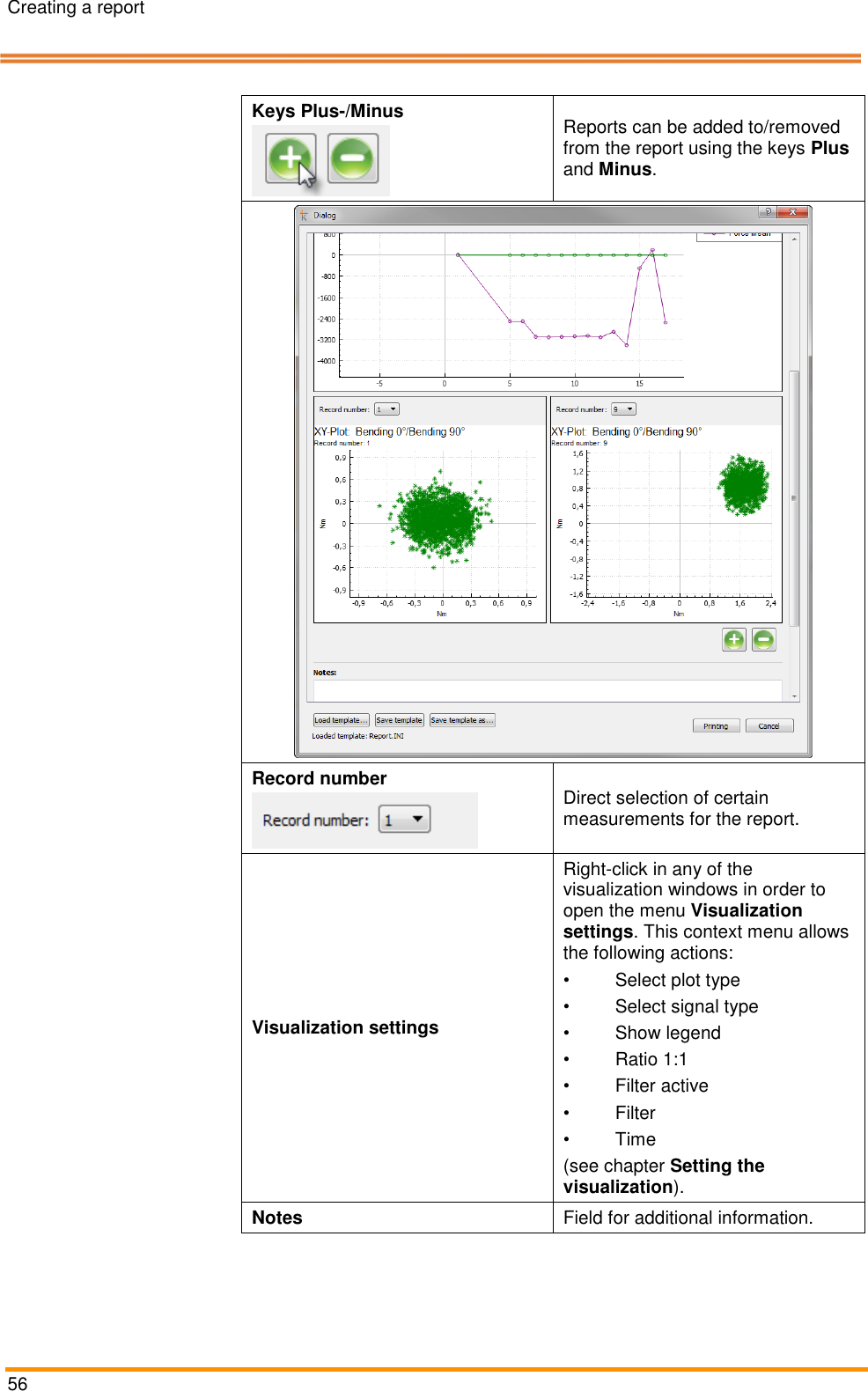Screen dimensions: 868x1391
Task: Click the 'Select plot type' bullet text
Action: (x=677, y=980)
